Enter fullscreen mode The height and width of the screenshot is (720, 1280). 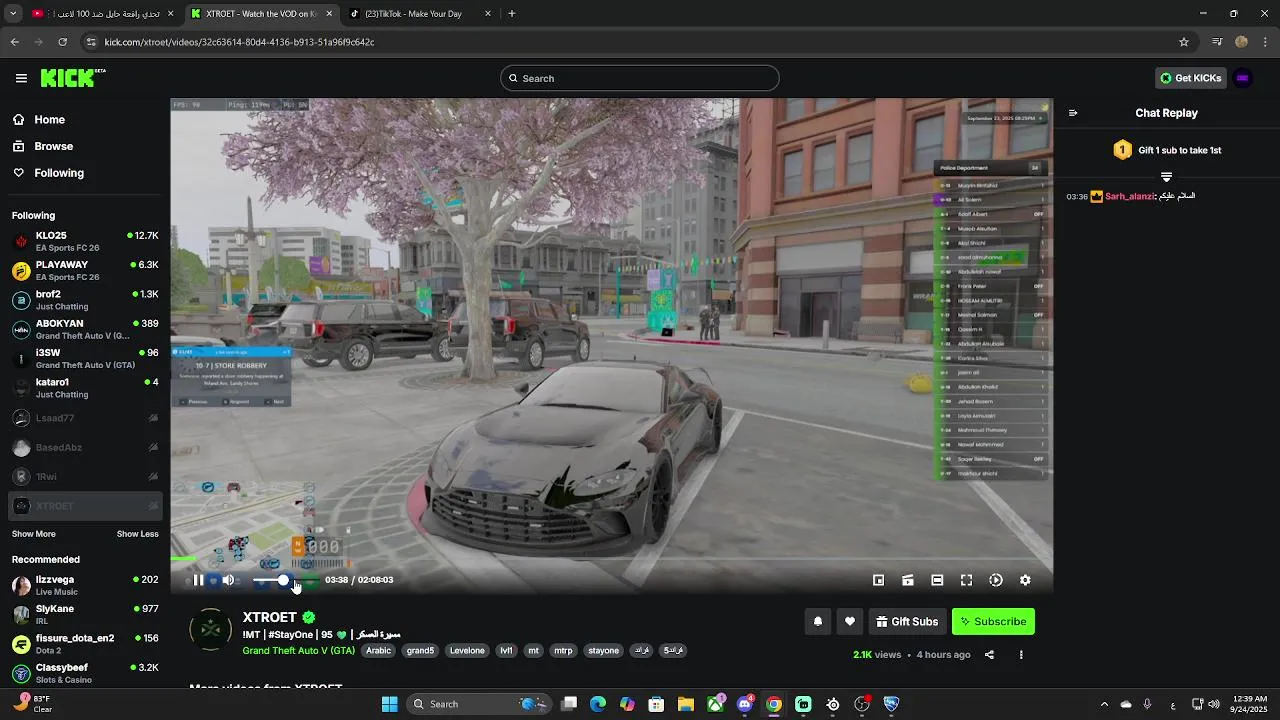coord(966,580)
